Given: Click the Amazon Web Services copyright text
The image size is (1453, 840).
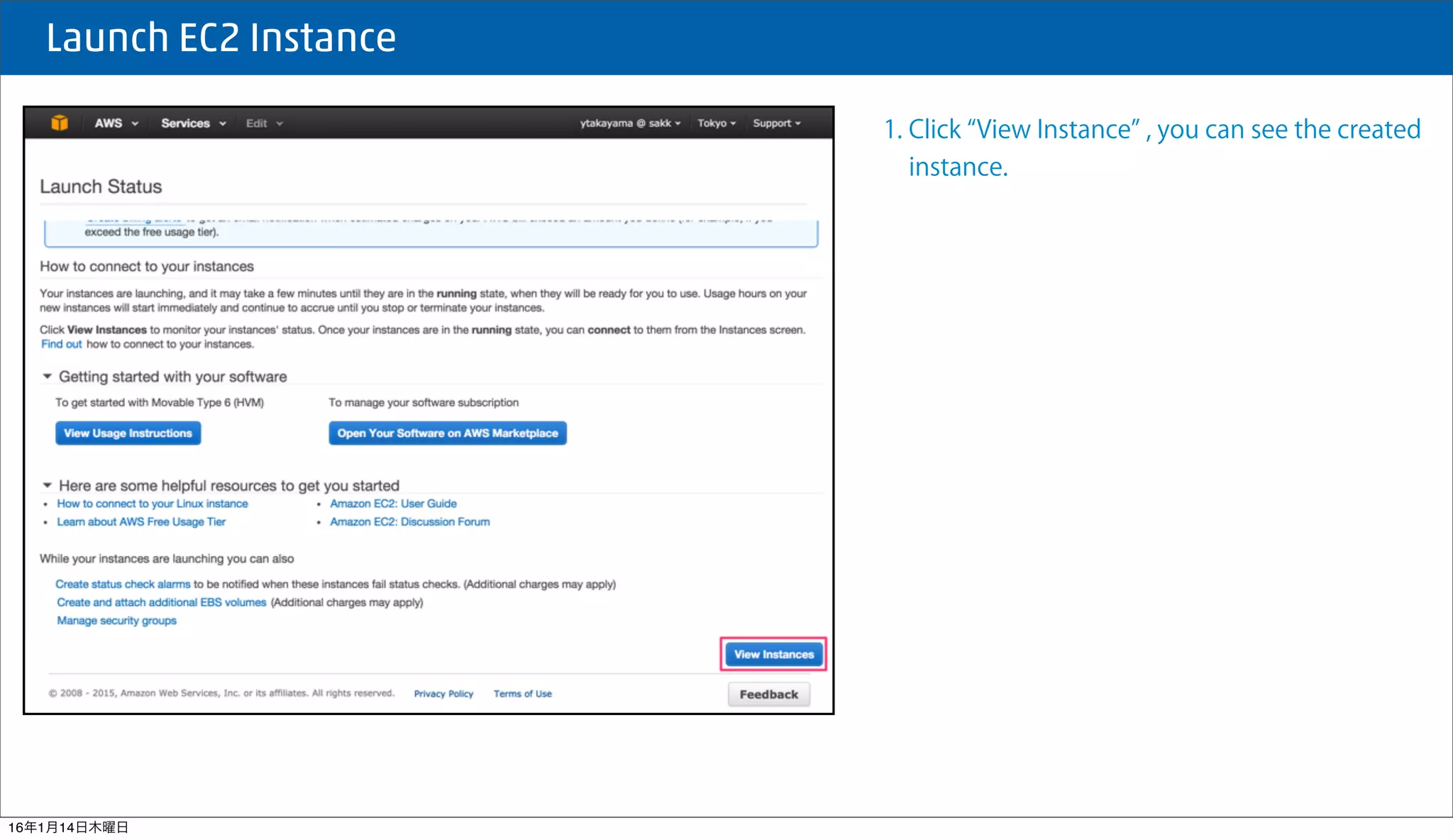Looking at the screenshot, I should 221,693.
